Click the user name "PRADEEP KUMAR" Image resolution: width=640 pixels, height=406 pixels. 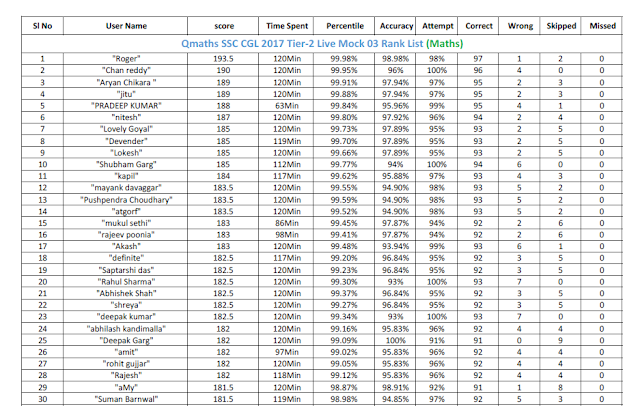click(126, 106)
